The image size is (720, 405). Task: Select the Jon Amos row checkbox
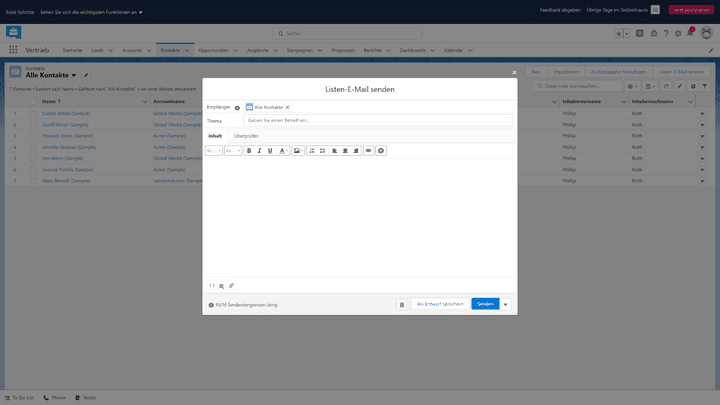pyautogui.click(x=33, y=158)
